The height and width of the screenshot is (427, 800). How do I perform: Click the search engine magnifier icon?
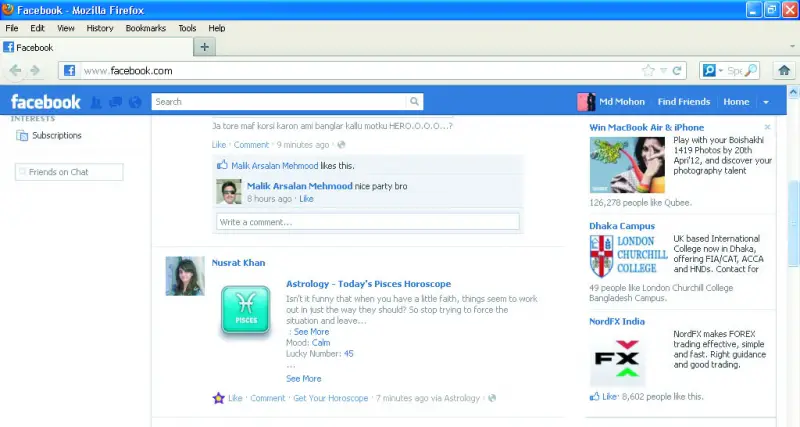click(751, 70)
